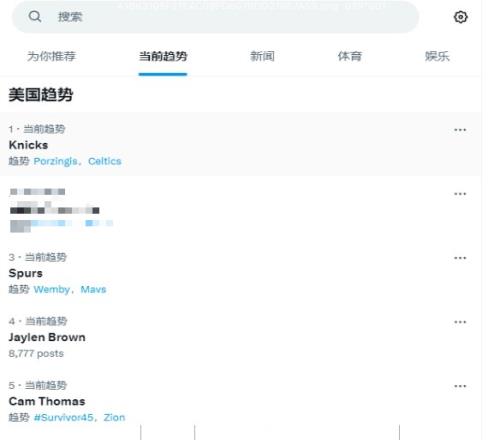
Task: Click the '5 · 当前趋势' label
Action: point(38,385)
